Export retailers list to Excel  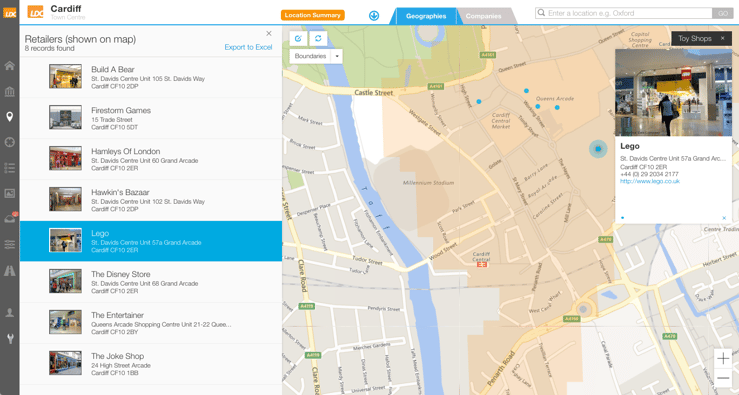248,47
